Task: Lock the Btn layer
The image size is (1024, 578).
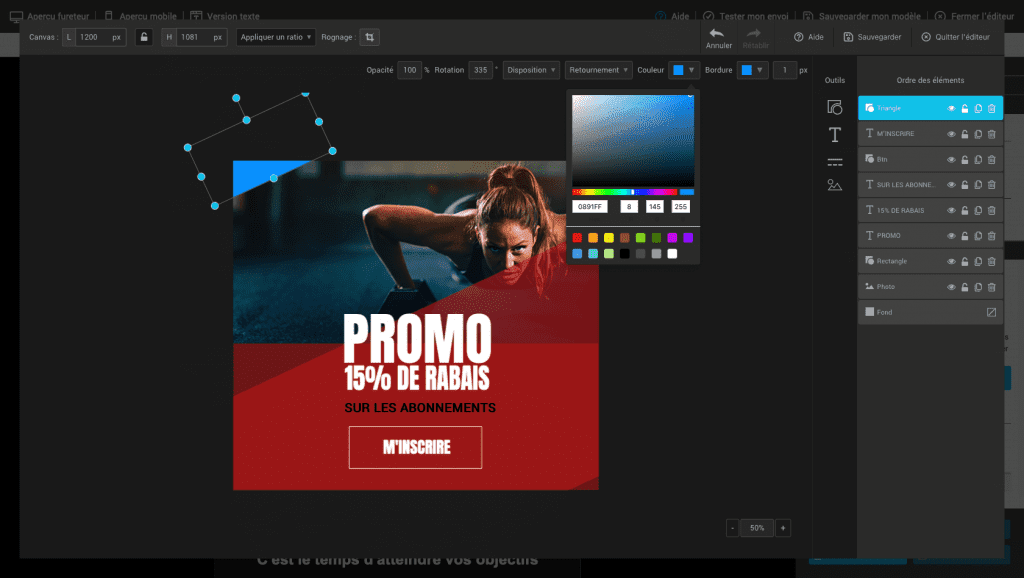Action: pyautogui.click(x=965, y=159)
